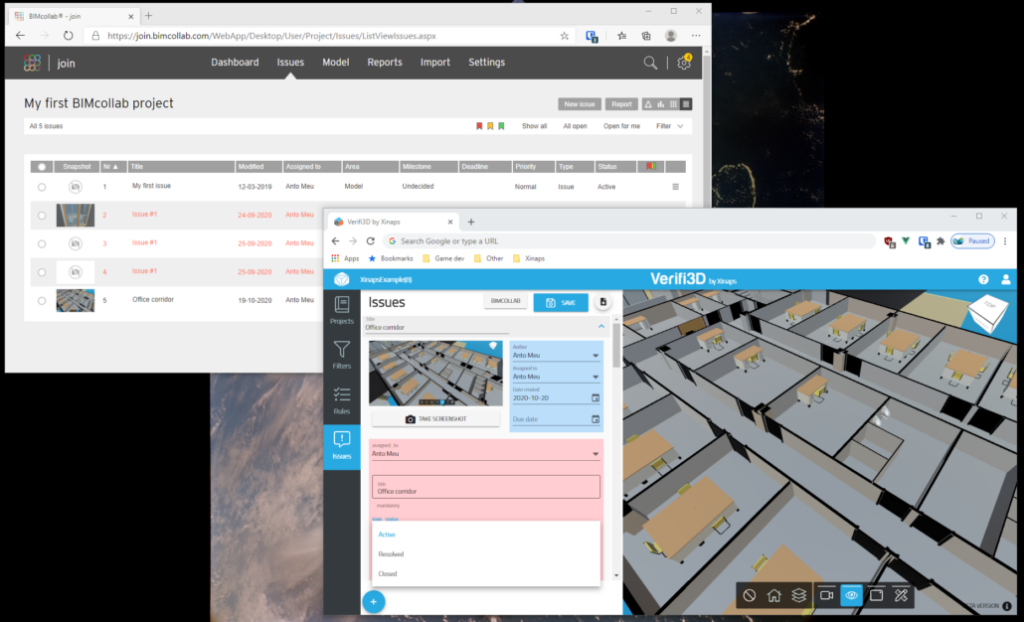The image size is (1024, 622).
Task: Open the Import tab in BIMcollab
Action: pos(435,63)
